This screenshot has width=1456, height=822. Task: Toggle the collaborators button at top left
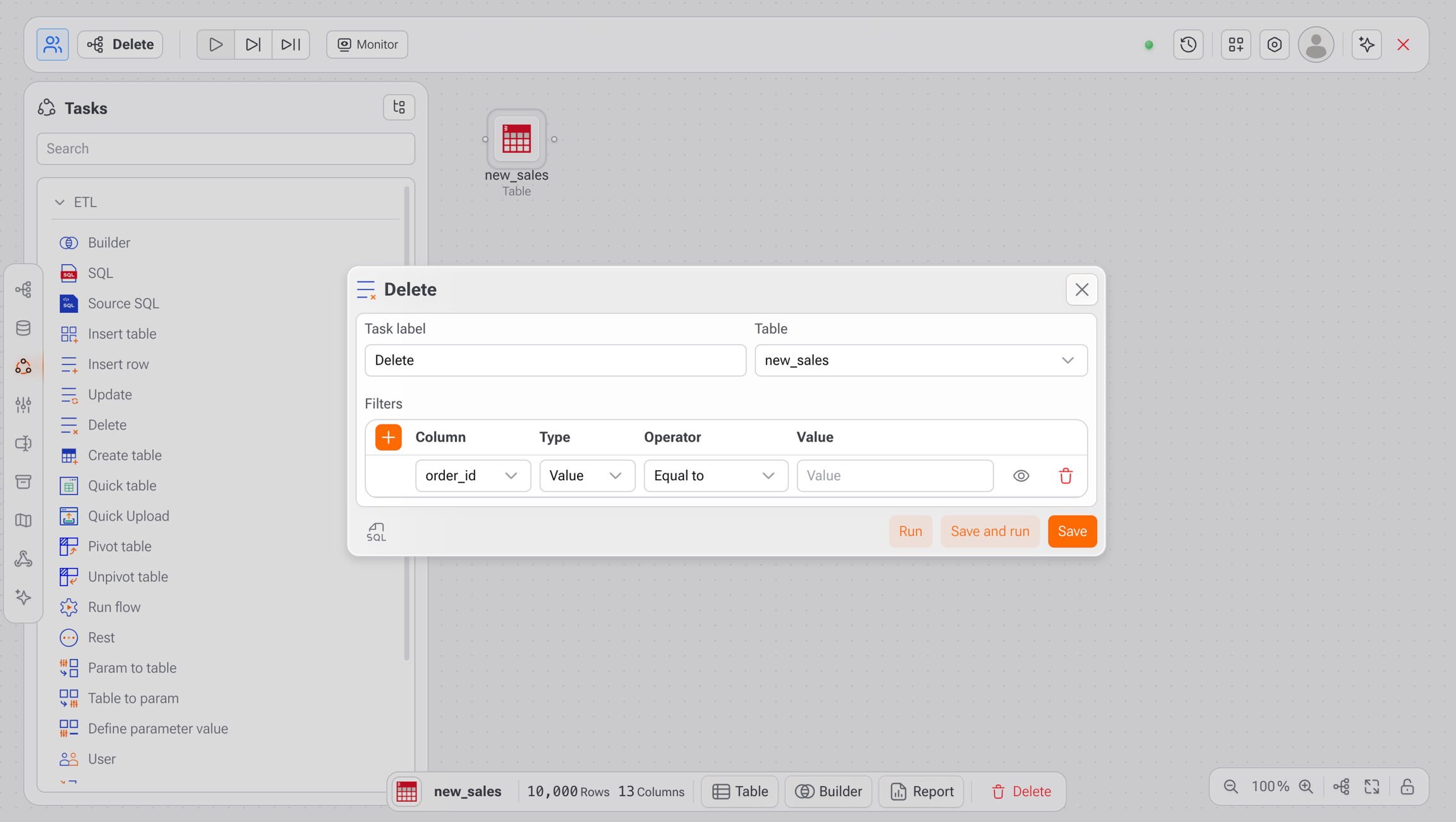(x=52, y=44)
